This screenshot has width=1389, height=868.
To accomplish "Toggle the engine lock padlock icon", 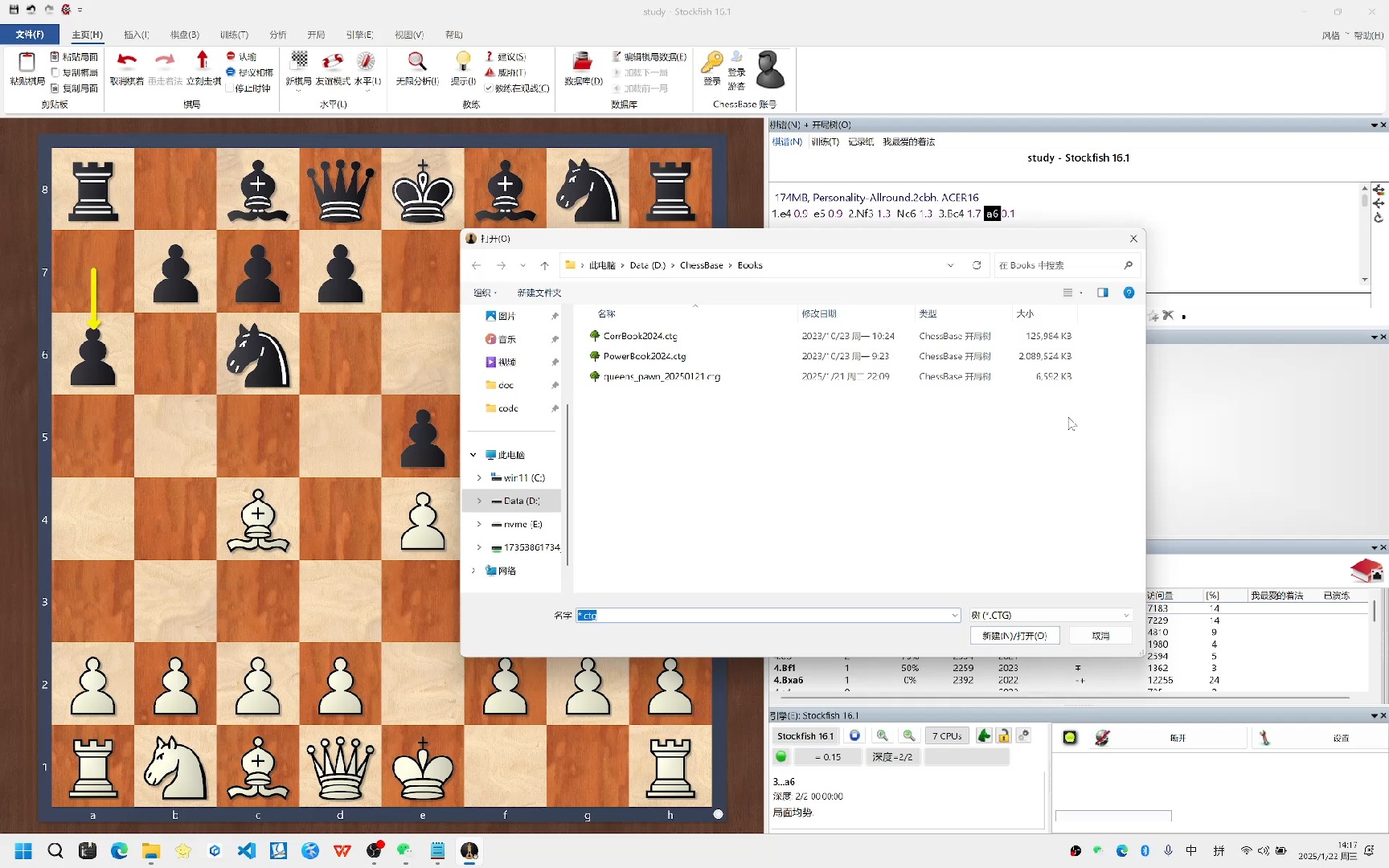I will 1004,735.
